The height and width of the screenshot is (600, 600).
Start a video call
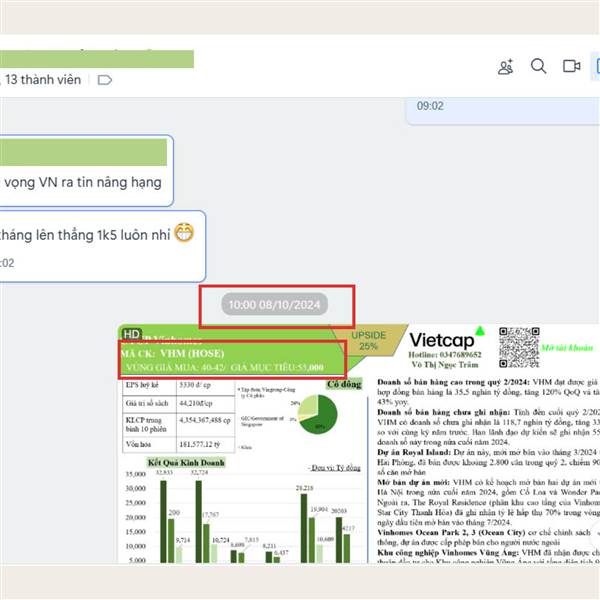(571, 66)
